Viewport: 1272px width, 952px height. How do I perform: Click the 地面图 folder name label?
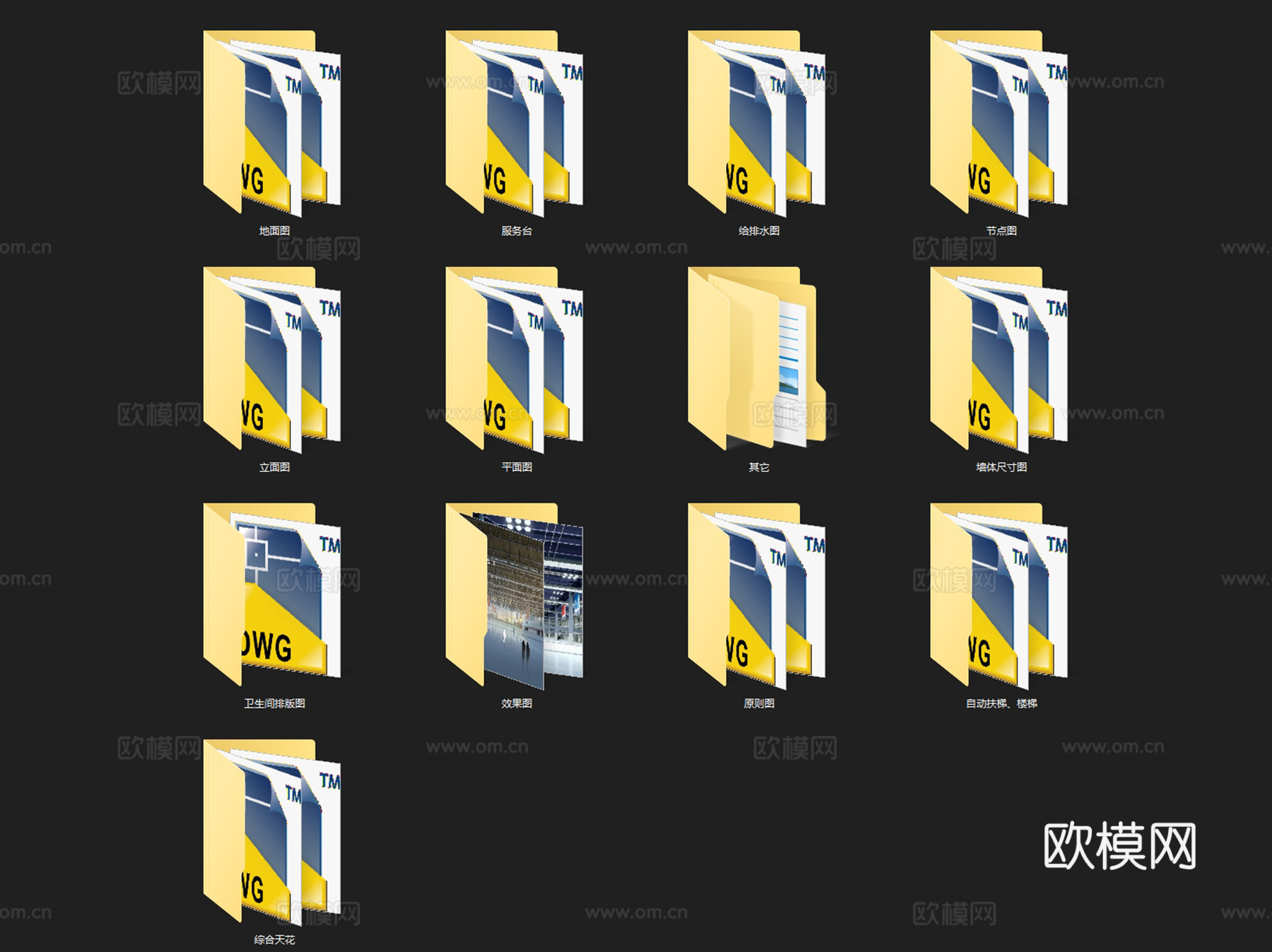tap(274, 231)
